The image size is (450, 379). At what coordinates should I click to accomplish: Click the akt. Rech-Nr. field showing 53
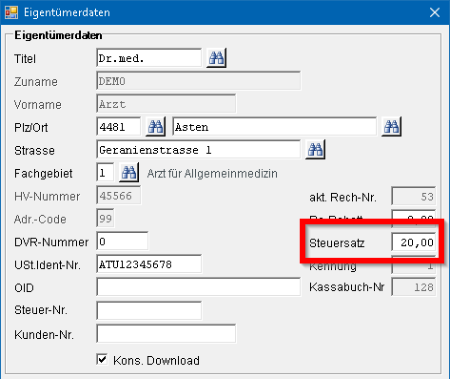coord(414,196)
